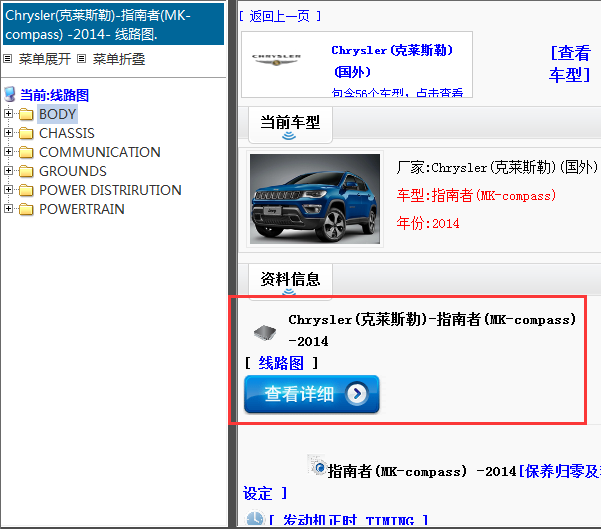Click the grey device icon by Chrysler-2014
The width and height of the screenshot is (601, 529).
coord(265,332)
